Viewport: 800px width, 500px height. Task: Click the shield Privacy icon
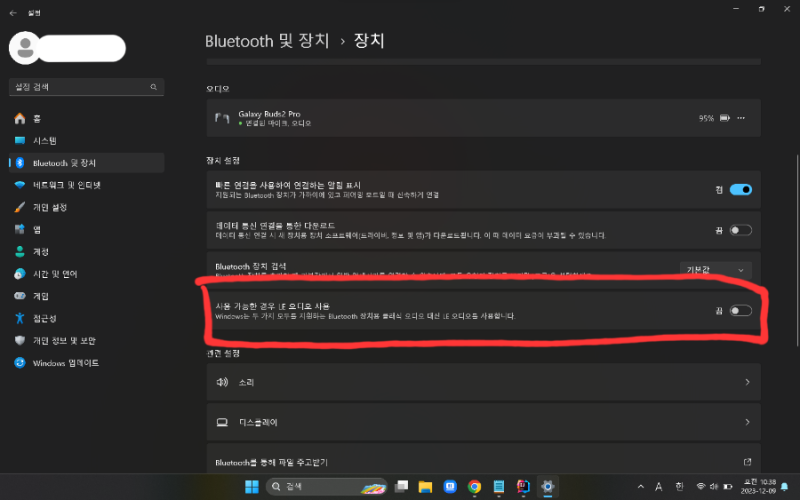tap(20, 340)
